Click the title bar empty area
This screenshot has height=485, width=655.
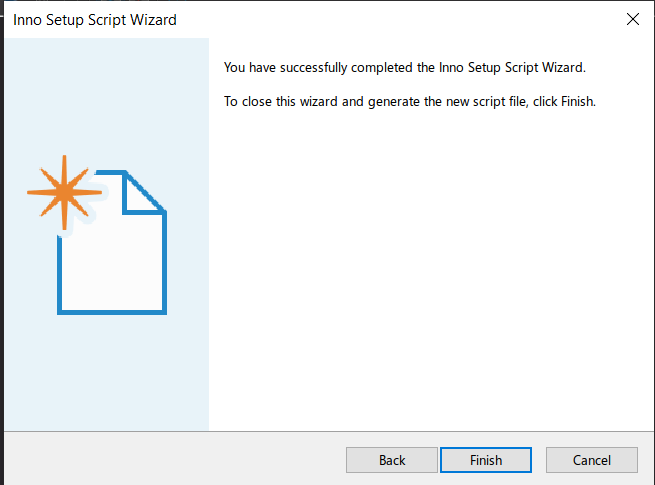pyautogui.click(x=397, y=19)
